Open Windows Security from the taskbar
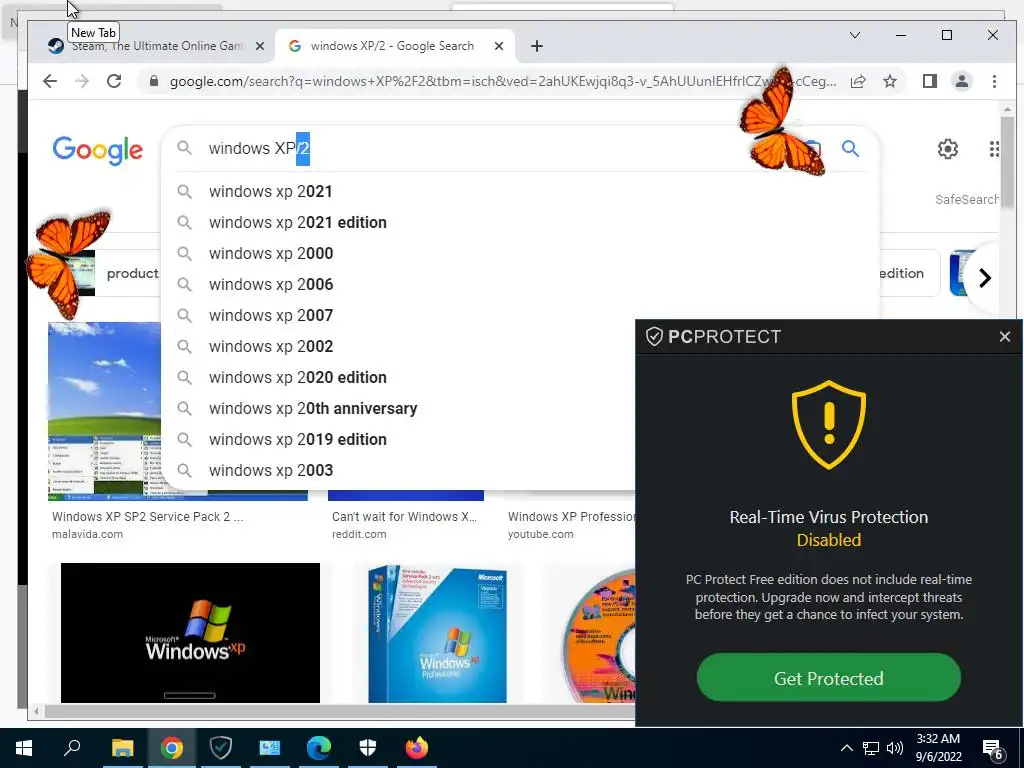Image resolution: width=1024 pixels, height=768 pixels. tap(368, 748)
